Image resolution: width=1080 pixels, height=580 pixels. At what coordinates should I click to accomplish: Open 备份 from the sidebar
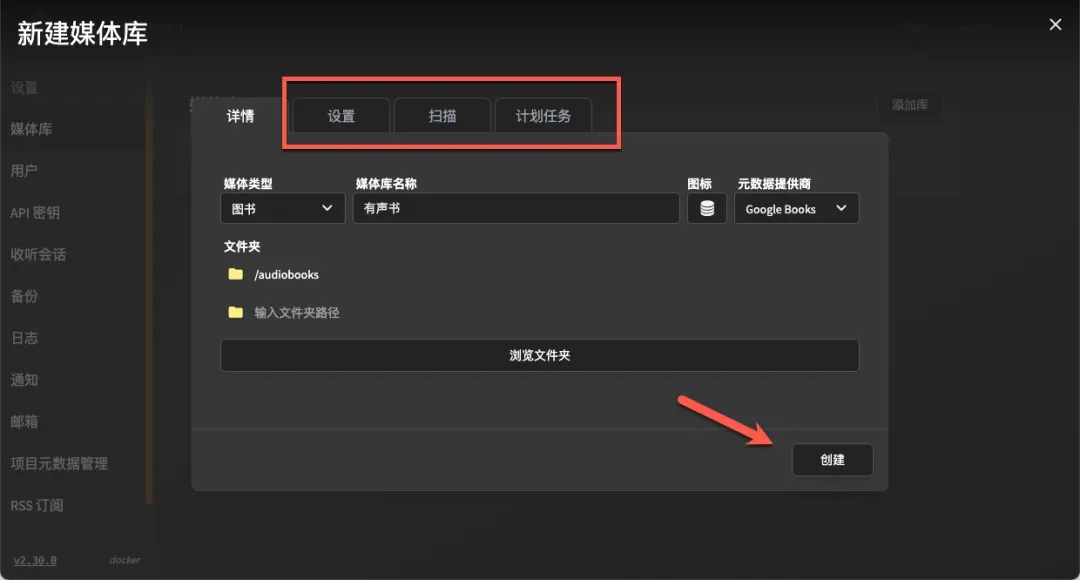click(24, 297)
